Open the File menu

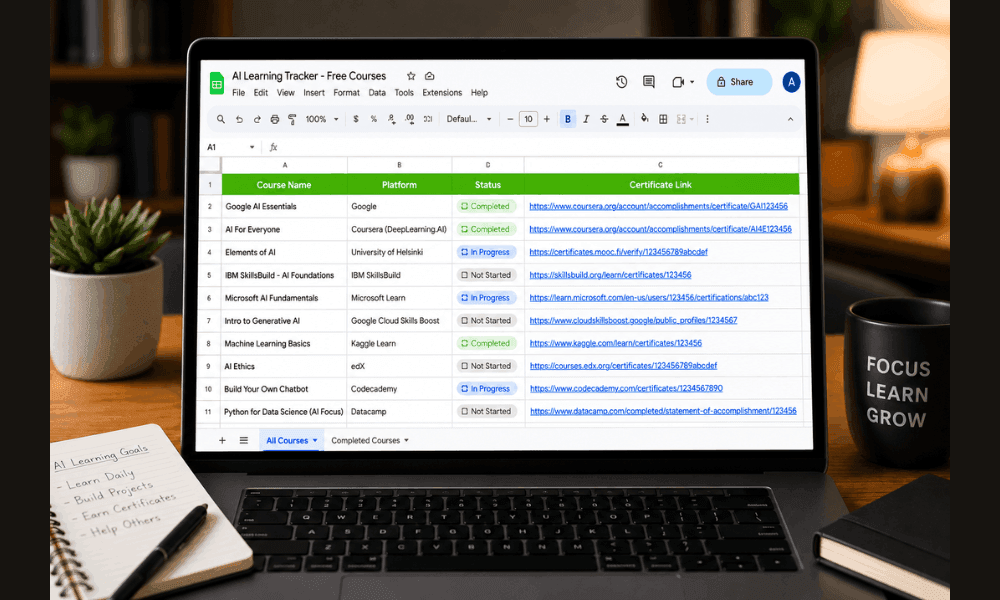pyautogui.click(x=239, y=93)
